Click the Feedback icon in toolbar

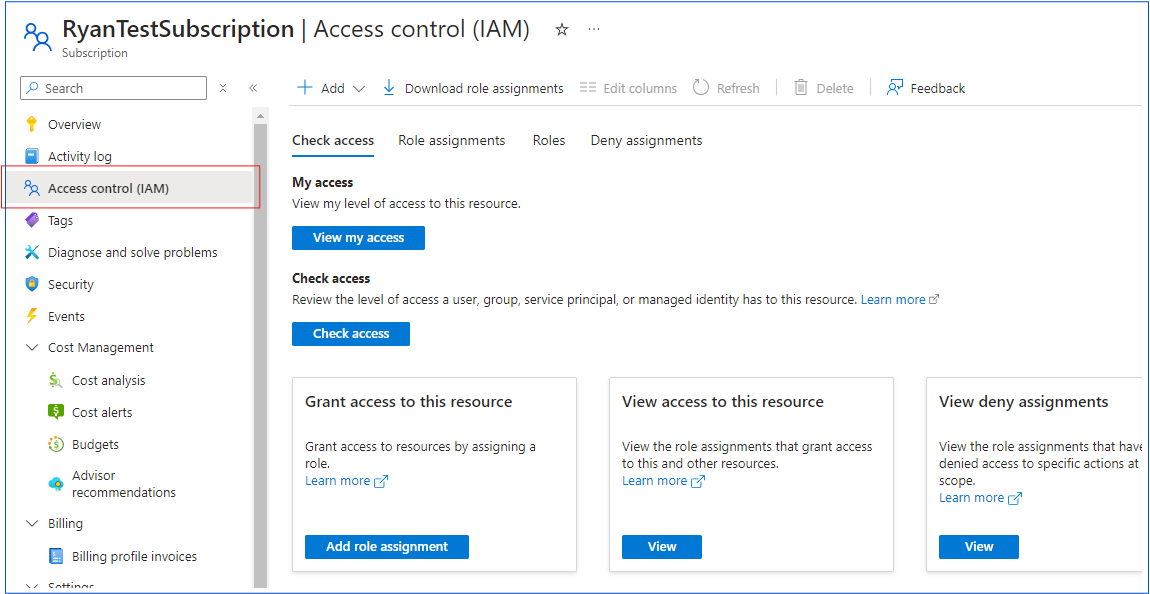[x=894, y=88]
